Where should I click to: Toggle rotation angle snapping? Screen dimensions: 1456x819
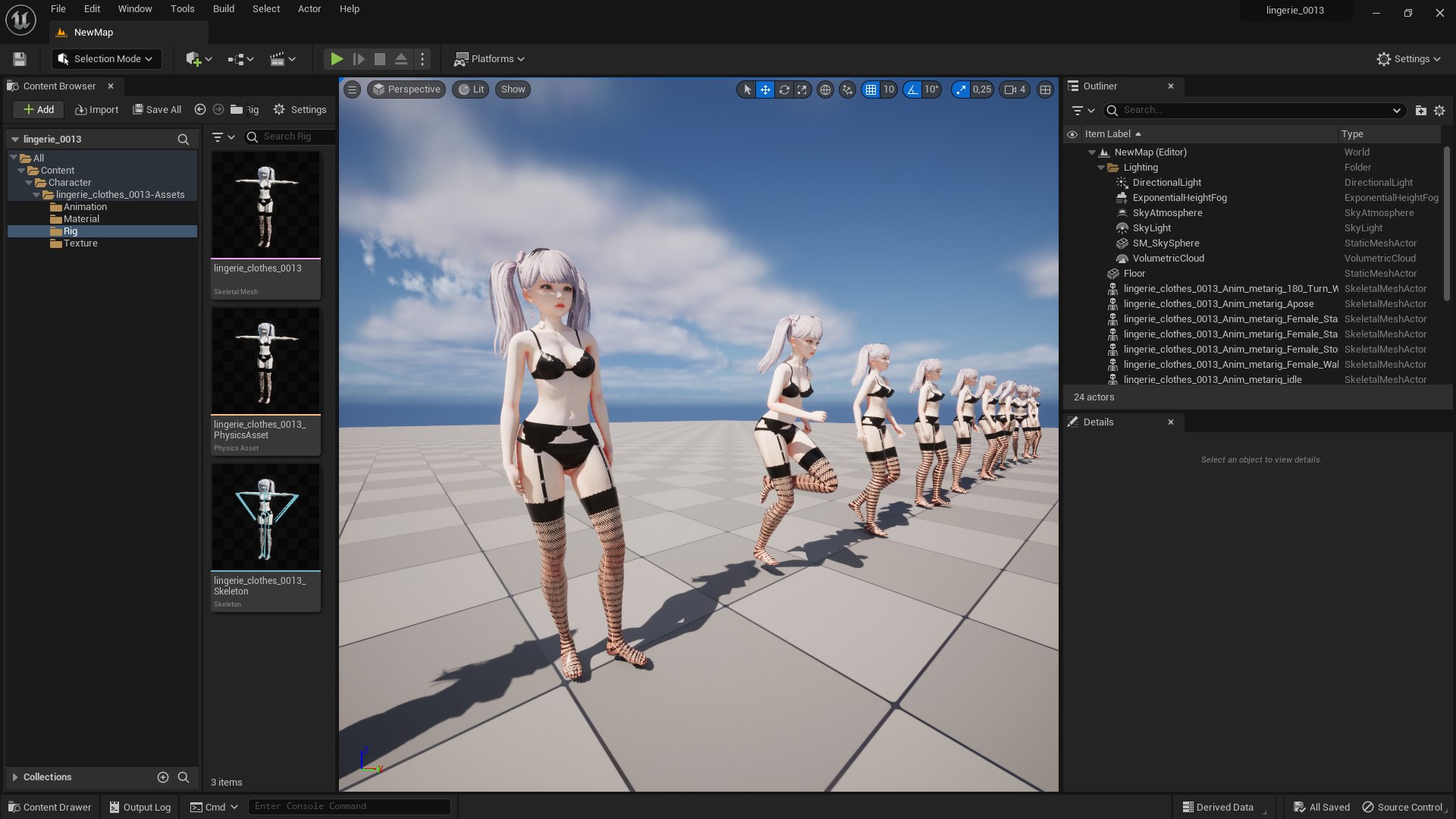pyautogui.click(x=912, y=89)
